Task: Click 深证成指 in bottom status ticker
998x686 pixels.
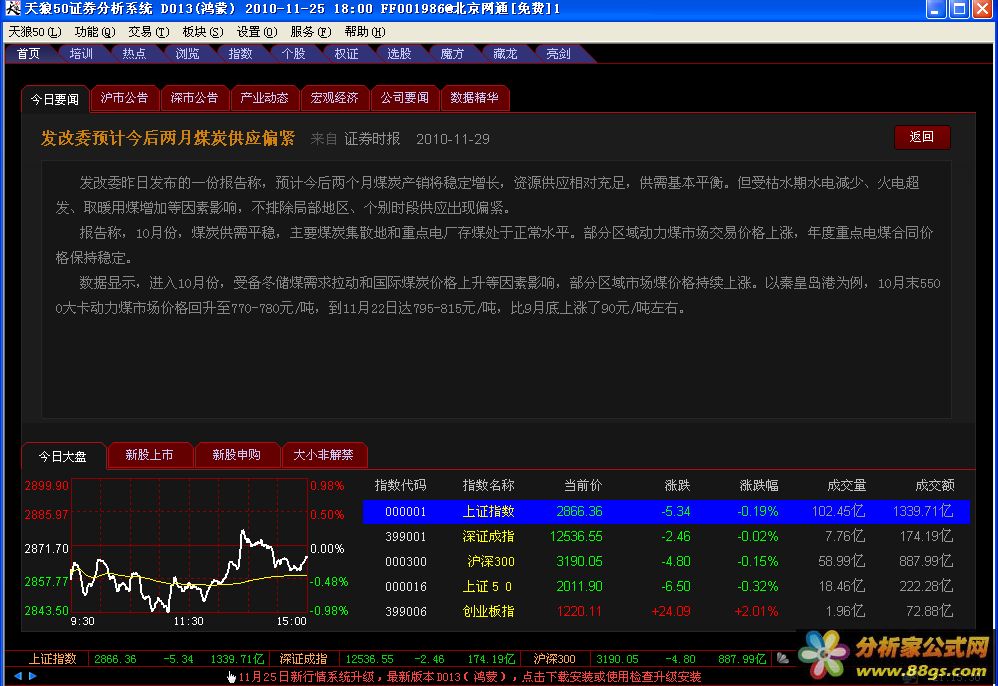Action: point(303,659)
